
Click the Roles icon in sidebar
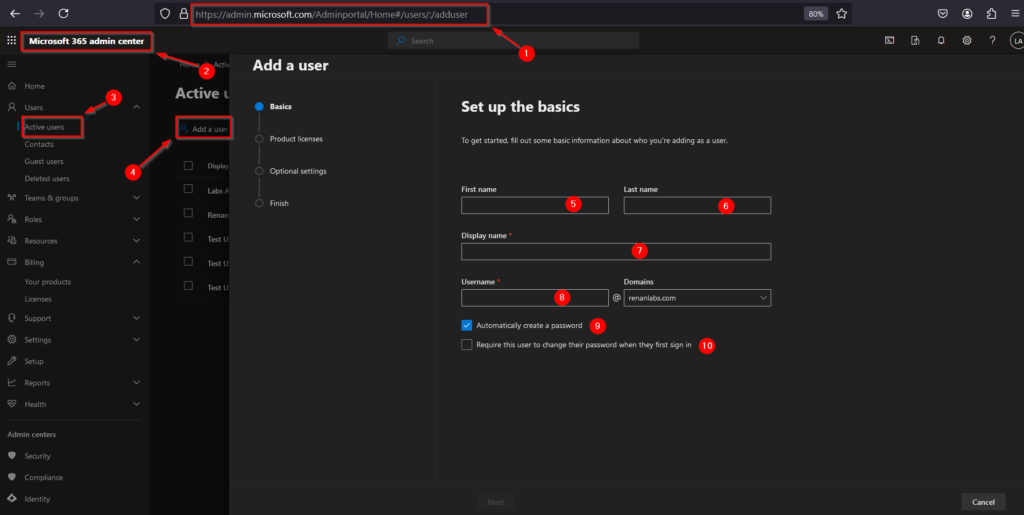click(x=12, y=219)
